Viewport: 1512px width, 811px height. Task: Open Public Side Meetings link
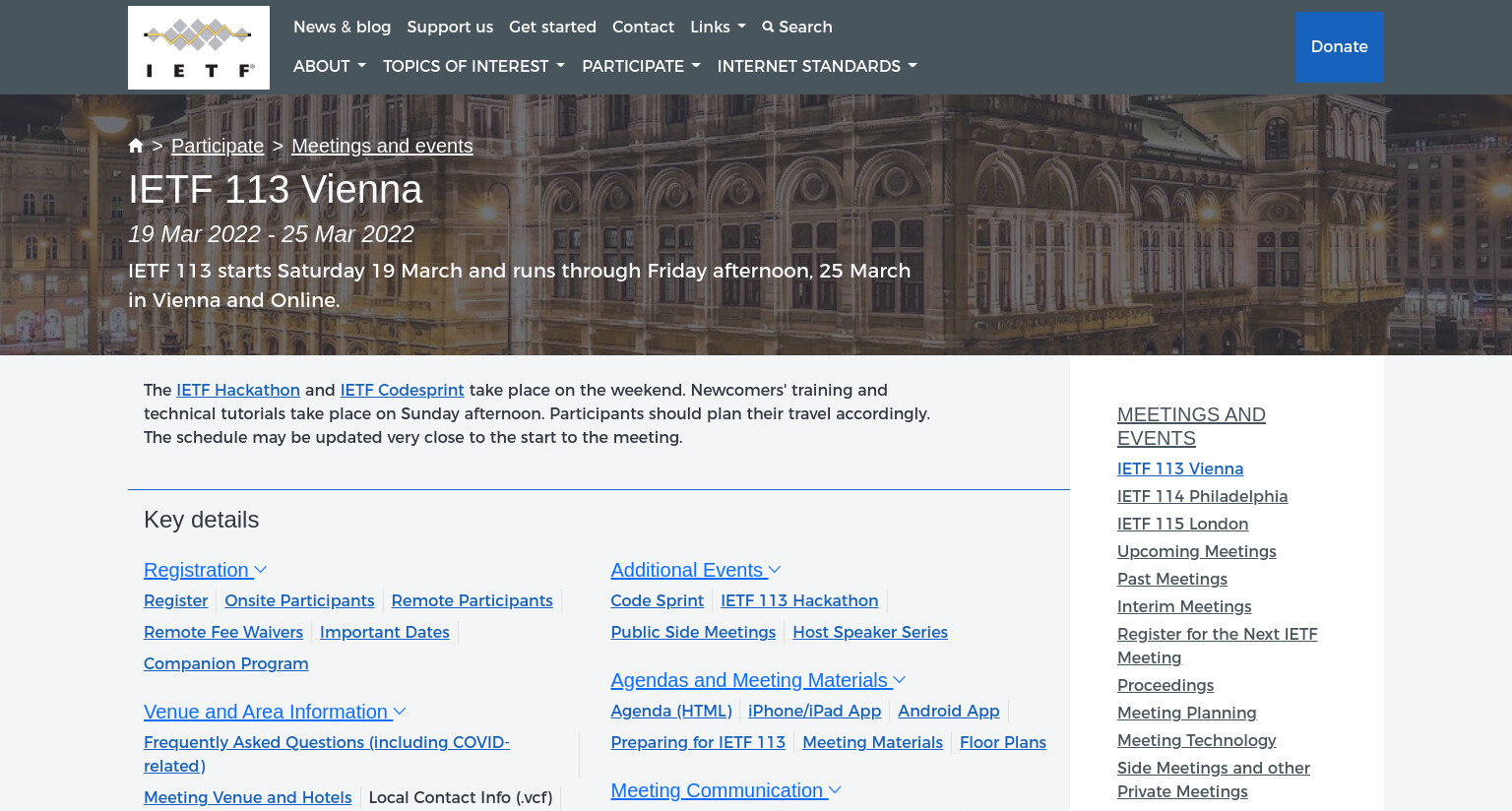(x=693, y=632)
